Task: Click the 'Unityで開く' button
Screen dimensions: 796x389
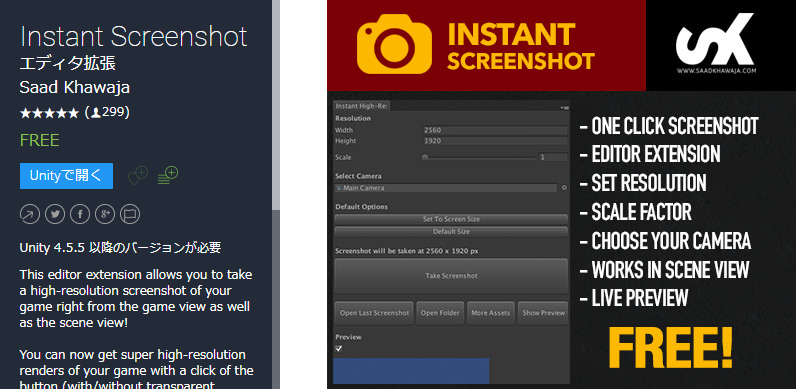Action: click(67, 176)
